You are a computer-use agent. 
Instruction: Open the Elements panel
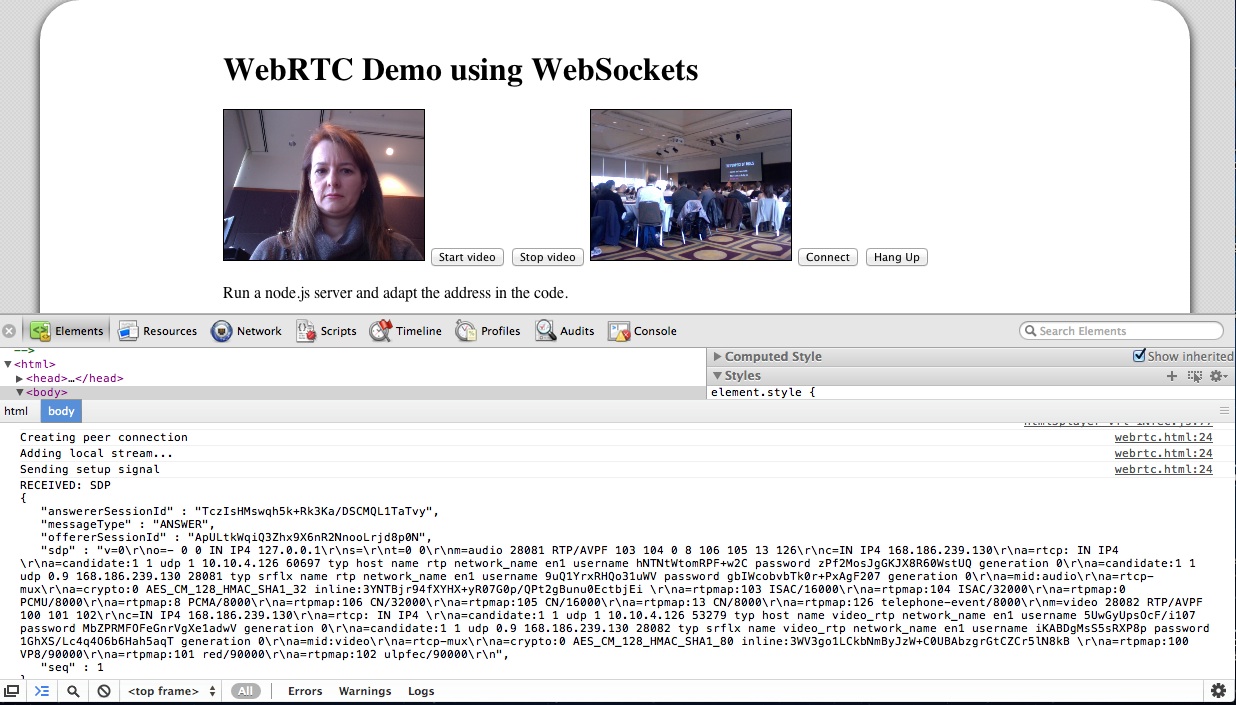pos(66,330)
